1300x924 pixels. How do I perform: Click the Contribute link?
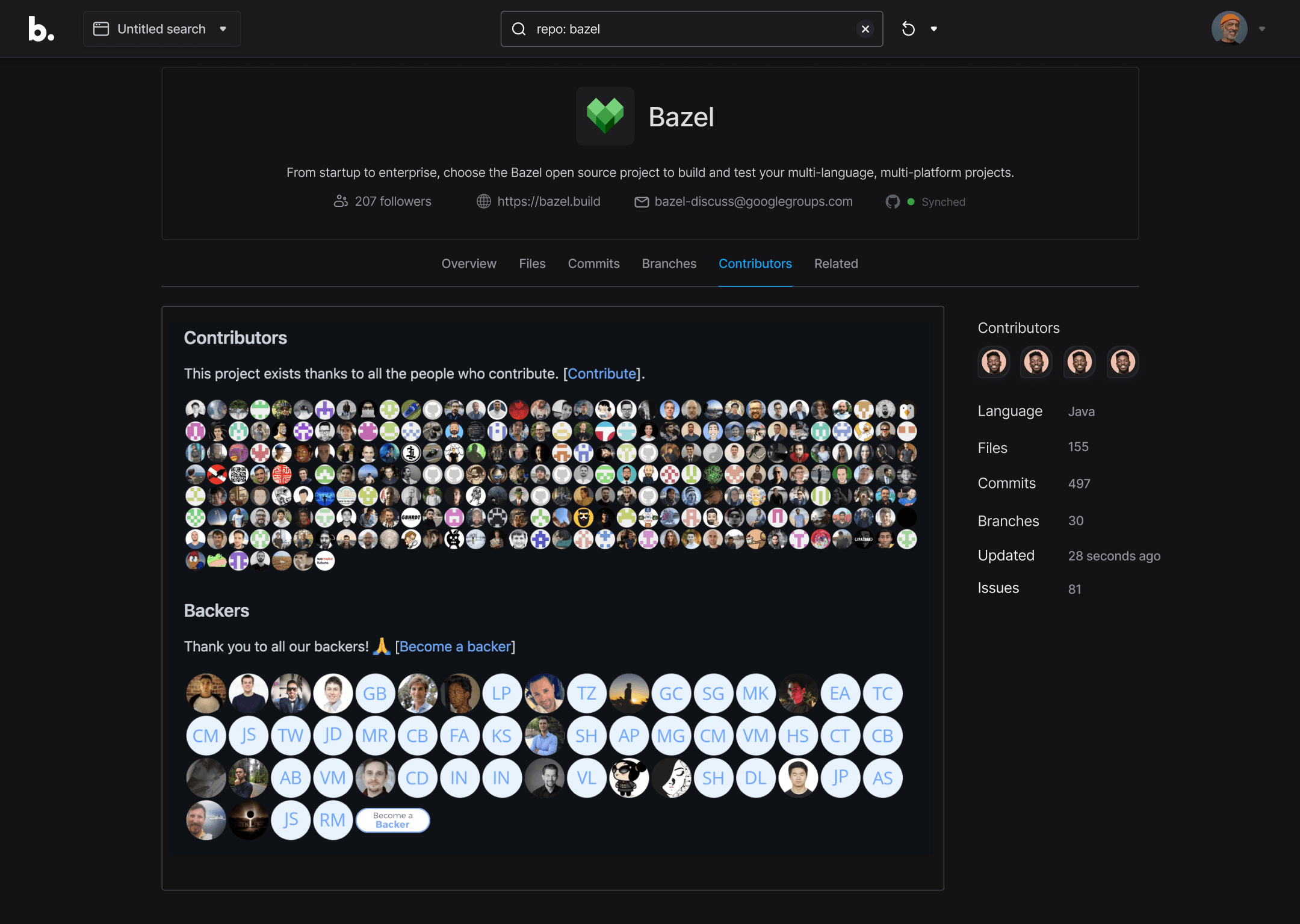602,374
